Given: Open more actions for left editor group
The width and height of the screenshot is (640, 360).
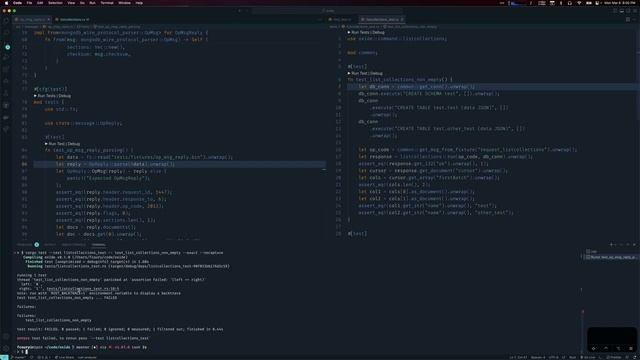Looking at the screenshot, I should 320,19.
